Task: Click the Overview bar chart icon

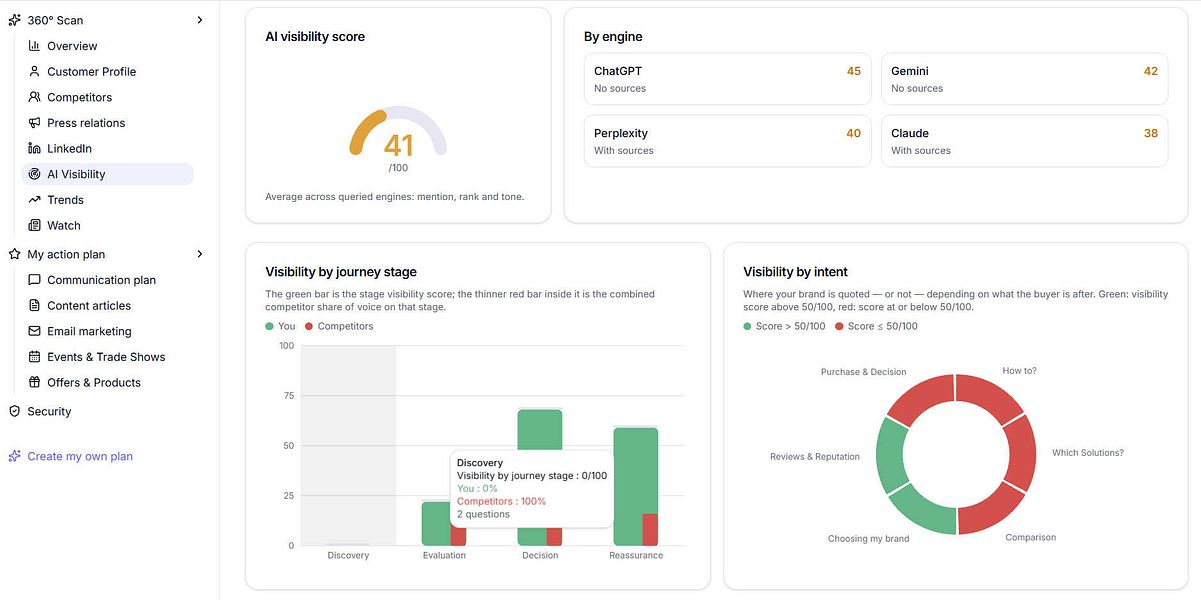Action: tap(34, 46)
